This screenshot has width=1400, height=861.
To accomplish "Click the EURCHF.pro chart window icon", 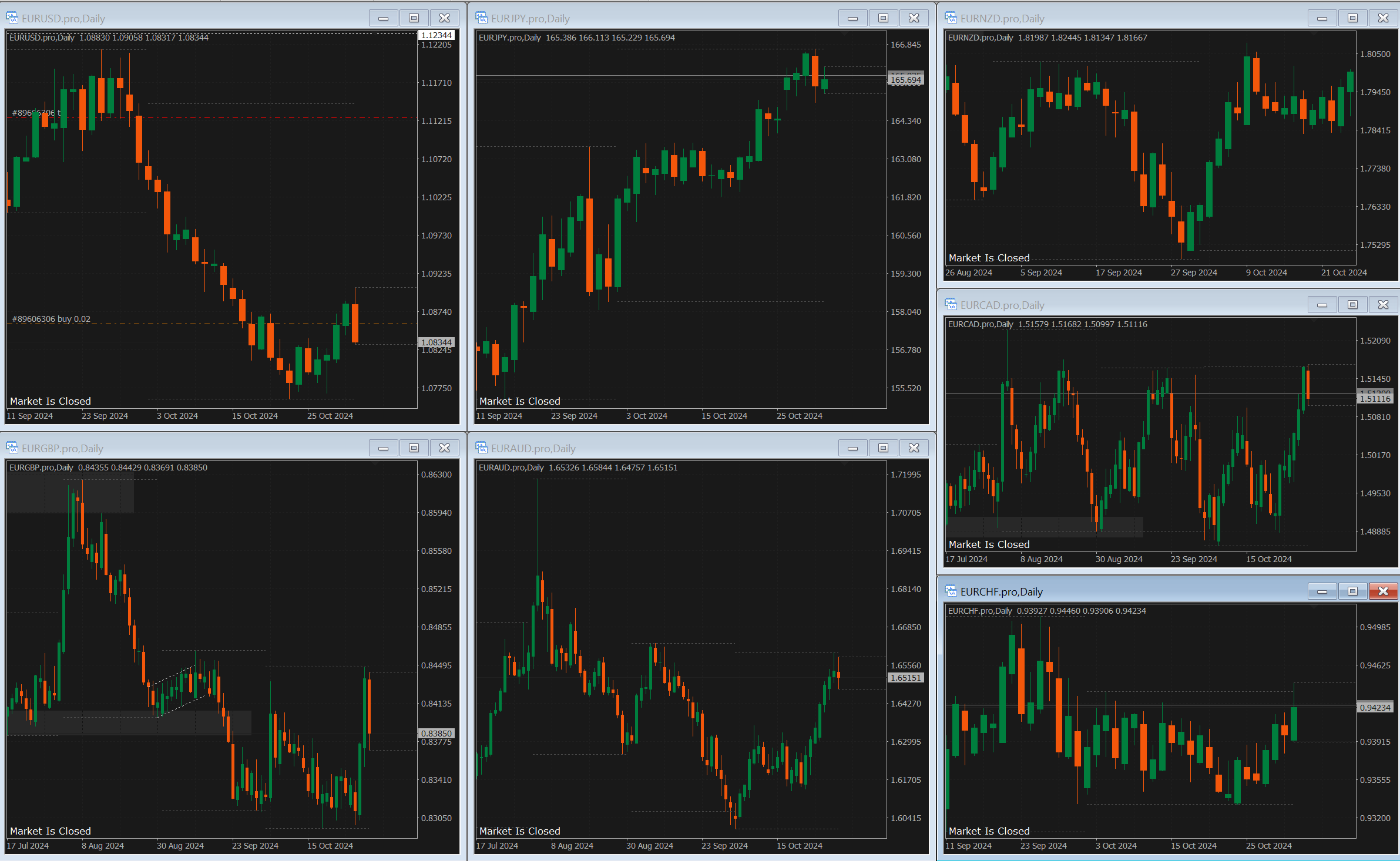I will (951, 591).
